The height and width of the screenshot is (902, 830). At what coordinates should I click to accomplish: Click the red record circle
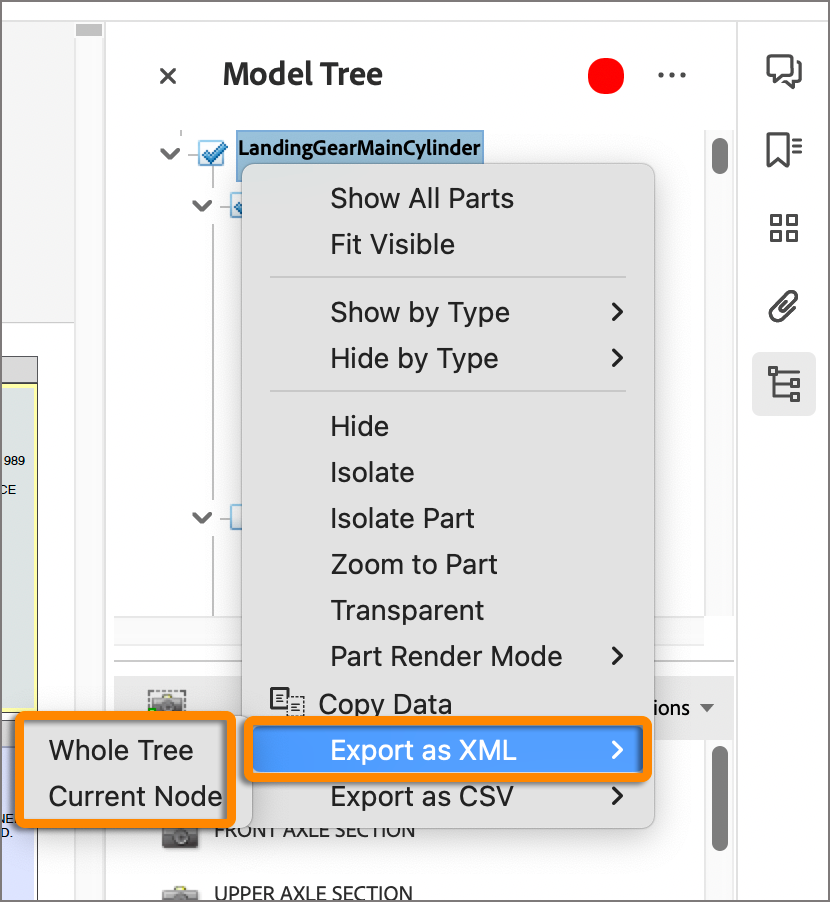[x=606, y=76]
